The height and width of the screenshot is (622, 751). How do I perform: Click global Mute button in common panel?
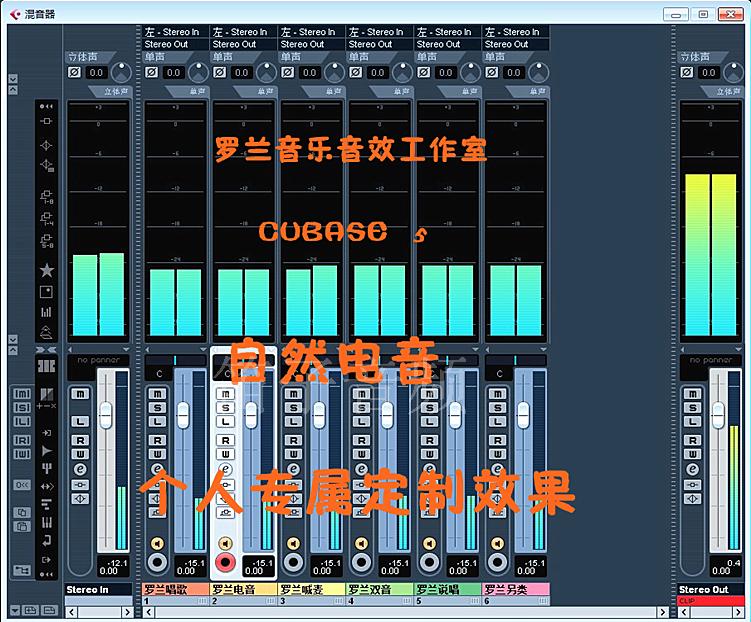click(22, 394)
